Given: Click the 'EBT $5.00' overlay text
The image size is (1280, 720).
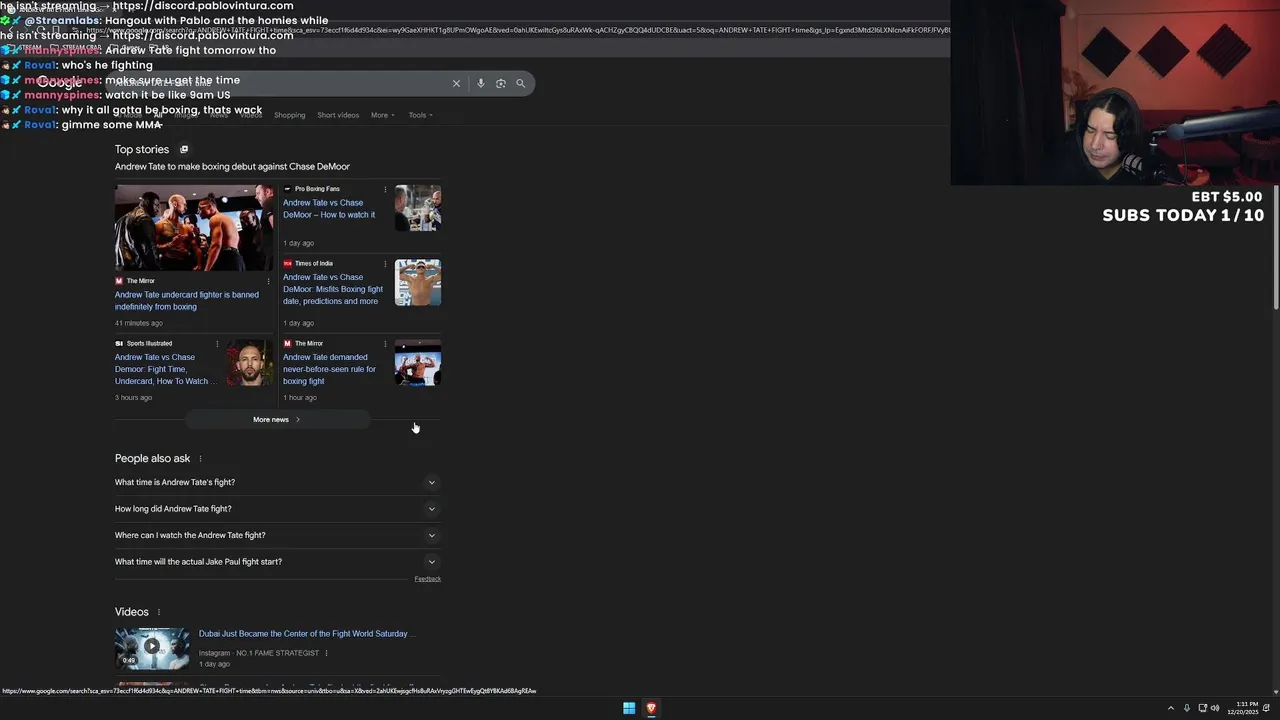Looking at the screenshot, I should pyautogui.click(x=1227, y=197).
